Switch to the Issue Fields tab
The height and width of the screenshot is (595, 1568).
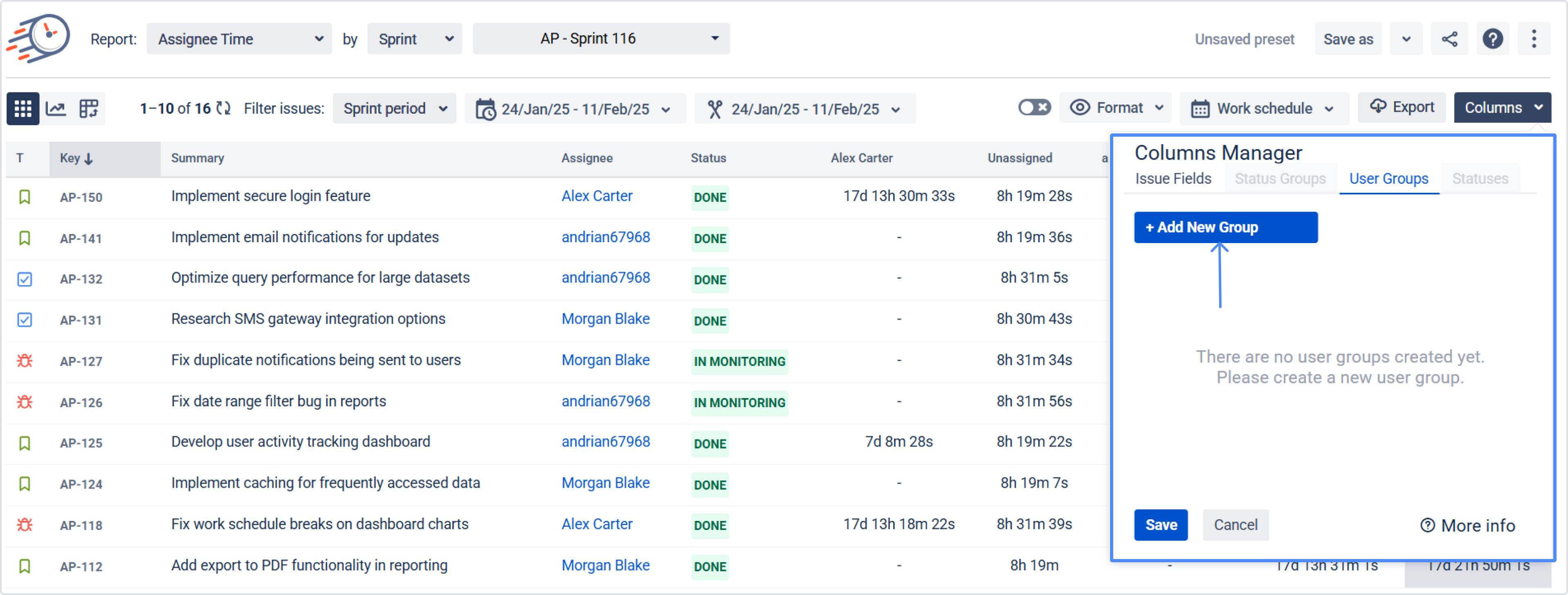click(x=1173, y=178)
